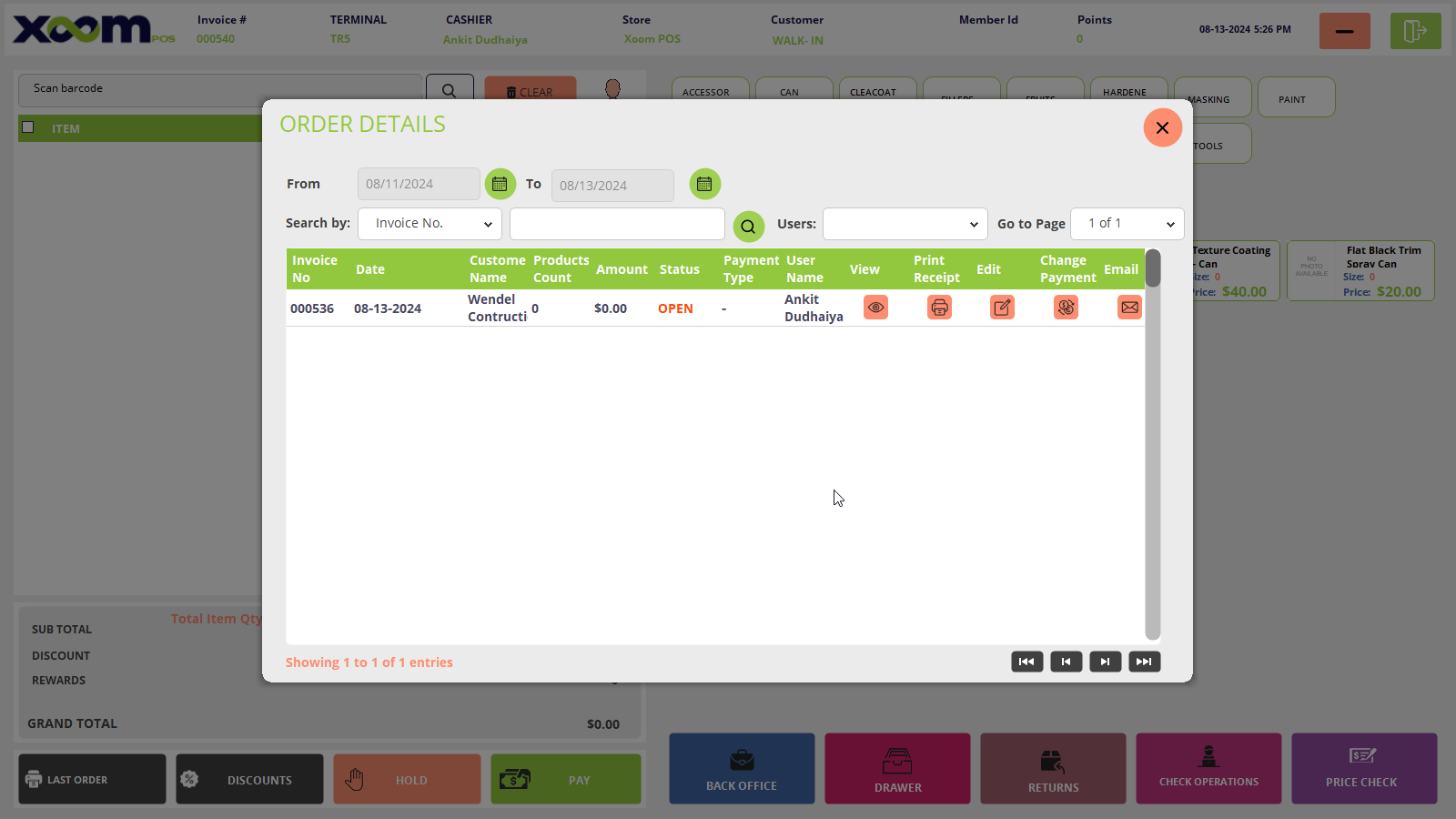1456x819 pixels.
Task: Open the From date calendar picker
Action: coord(500,184)
